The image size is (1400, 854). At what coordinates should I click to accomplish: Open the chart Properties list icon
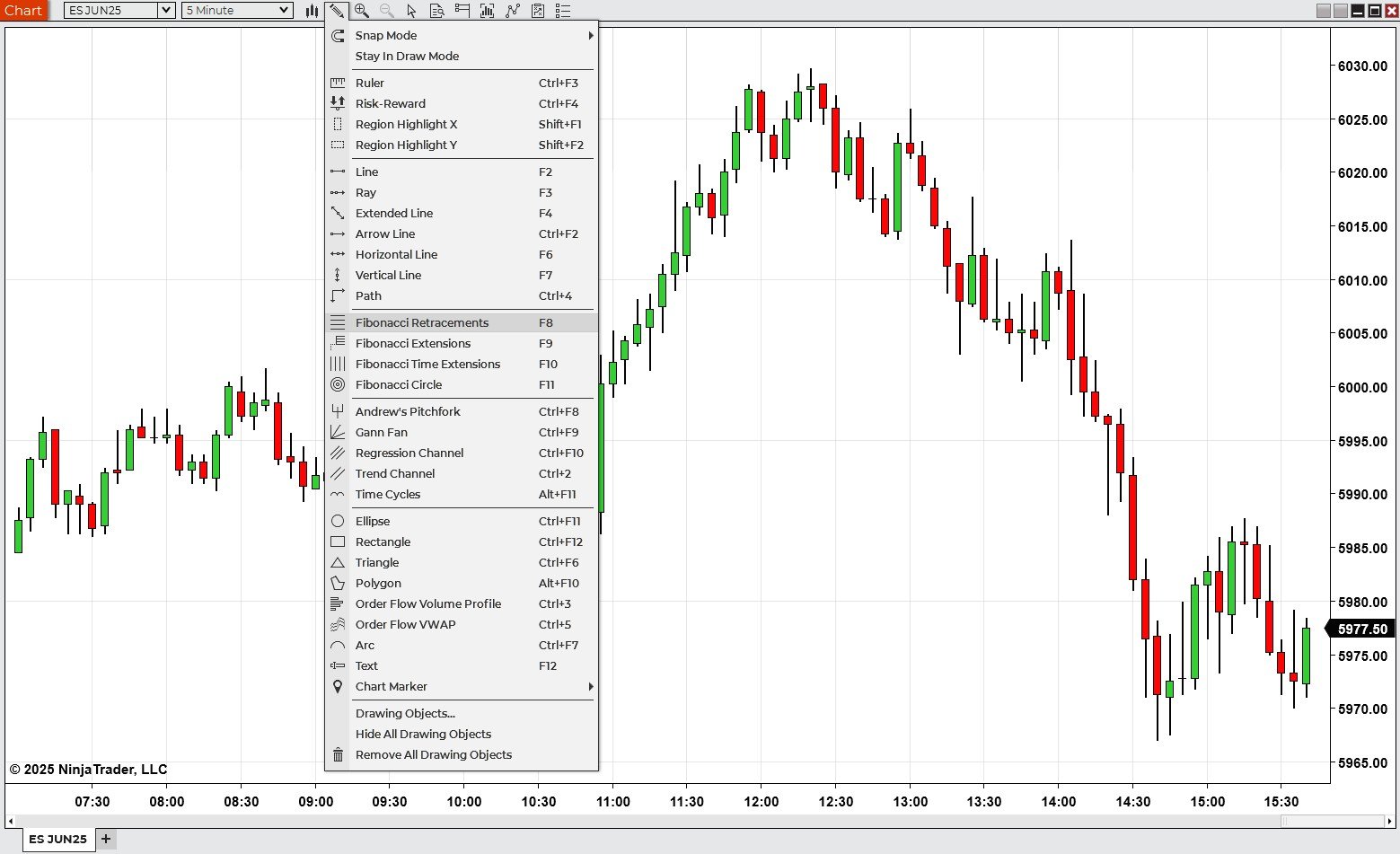pos(562,11)
